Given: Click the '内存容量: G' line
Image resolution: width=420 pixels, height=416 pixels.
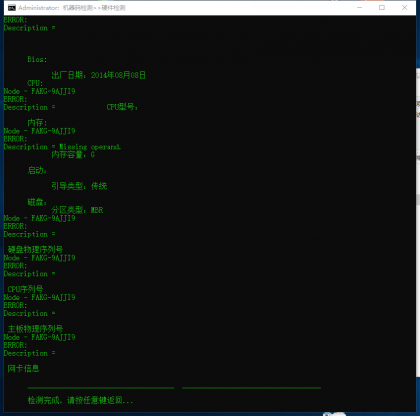Looking at the screenshot, I should (73, 155).
